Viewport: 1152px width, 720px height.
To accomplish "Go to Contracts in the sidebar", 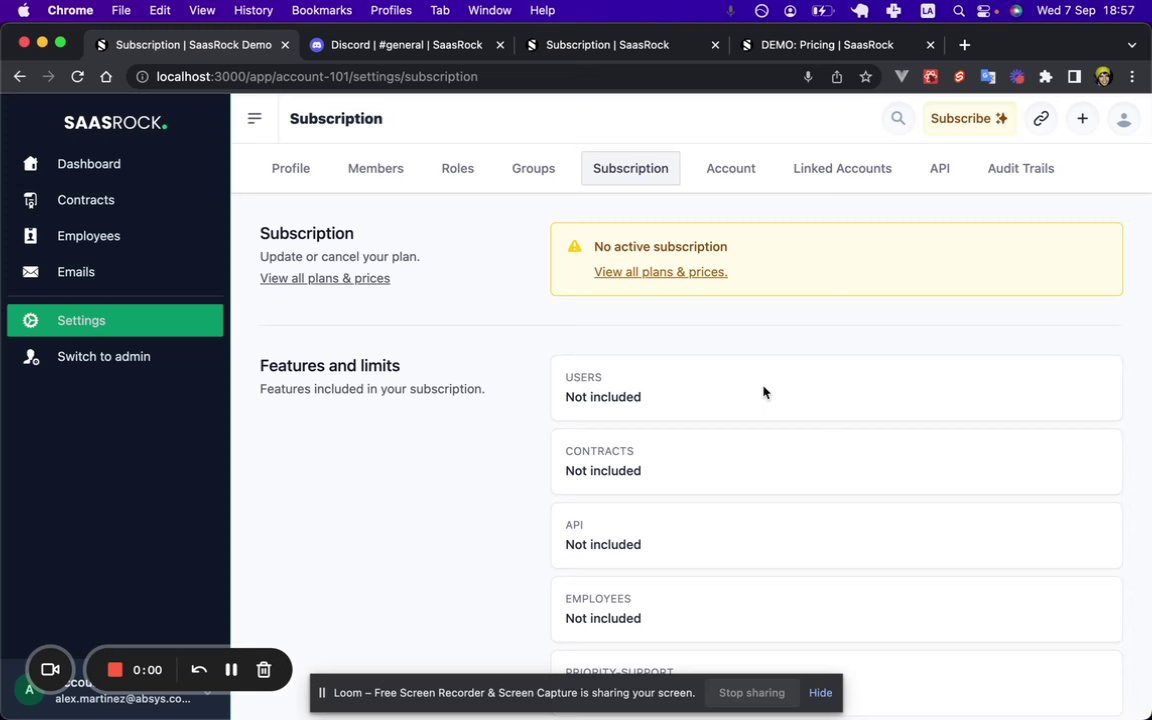I will click(86, 200).
